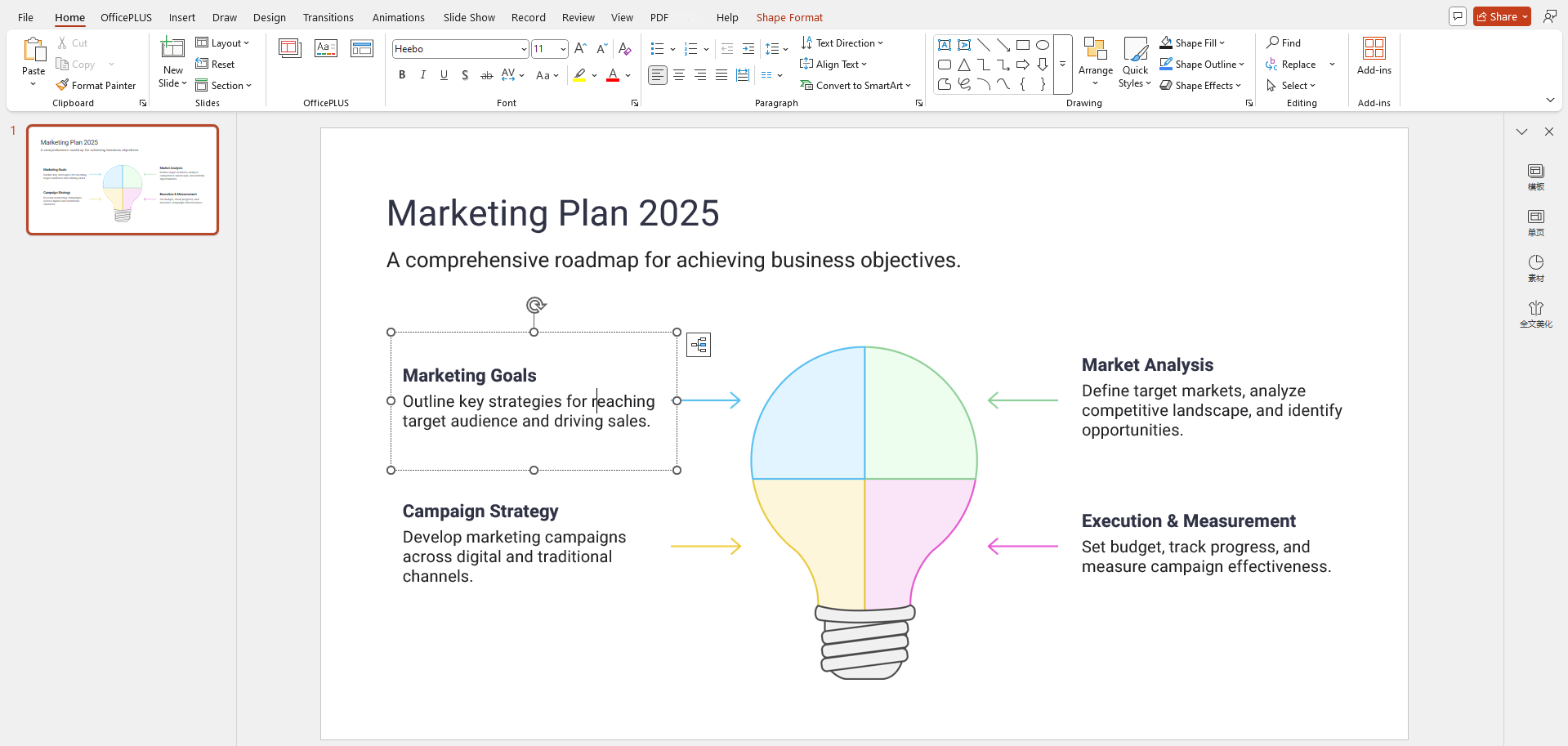Apply the yellow text highlight color
Viewport: 1568px width, 746px height.
pos(579,75)
